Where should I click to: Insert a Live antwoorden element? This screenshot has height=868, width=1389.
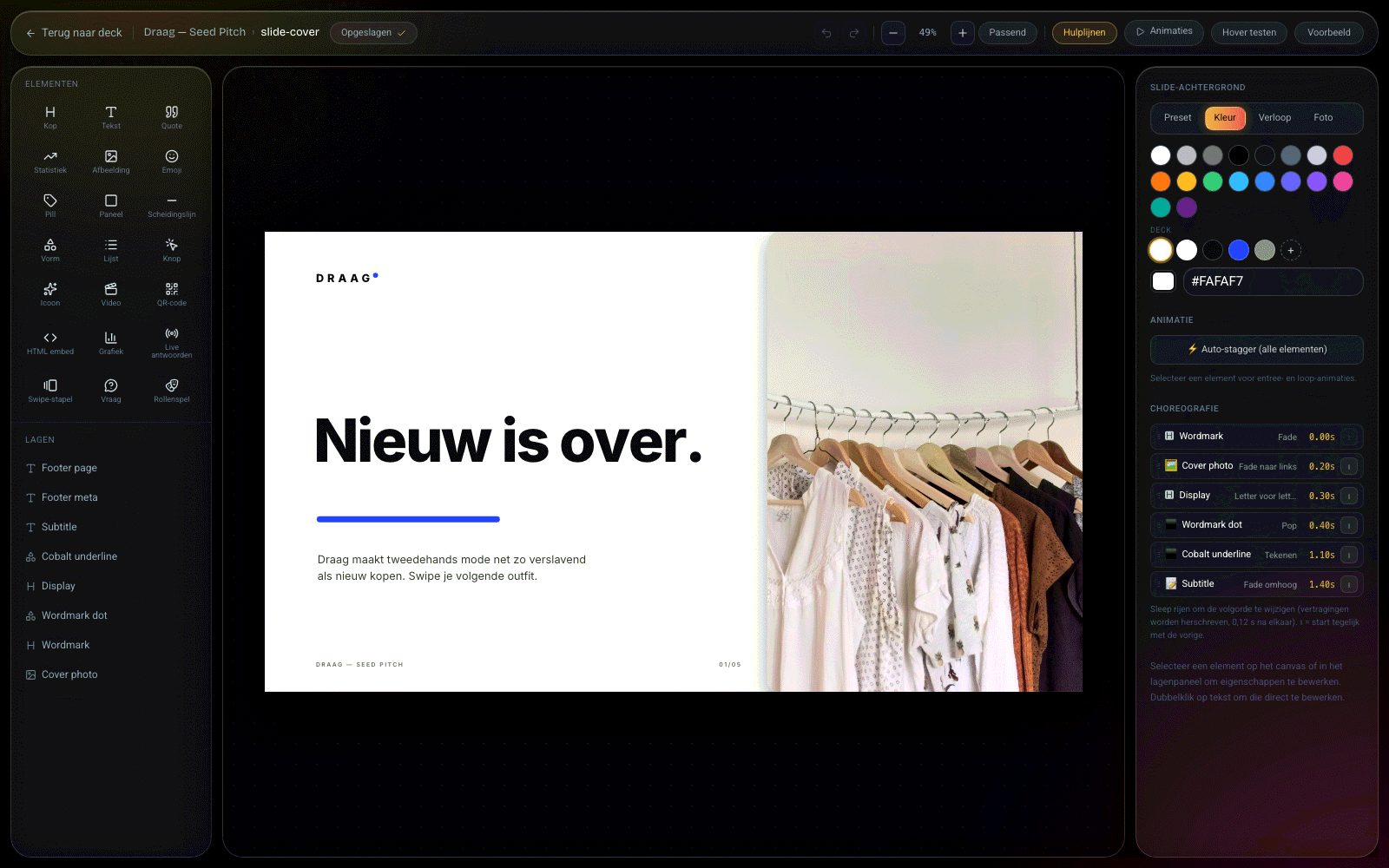[172, 343]
